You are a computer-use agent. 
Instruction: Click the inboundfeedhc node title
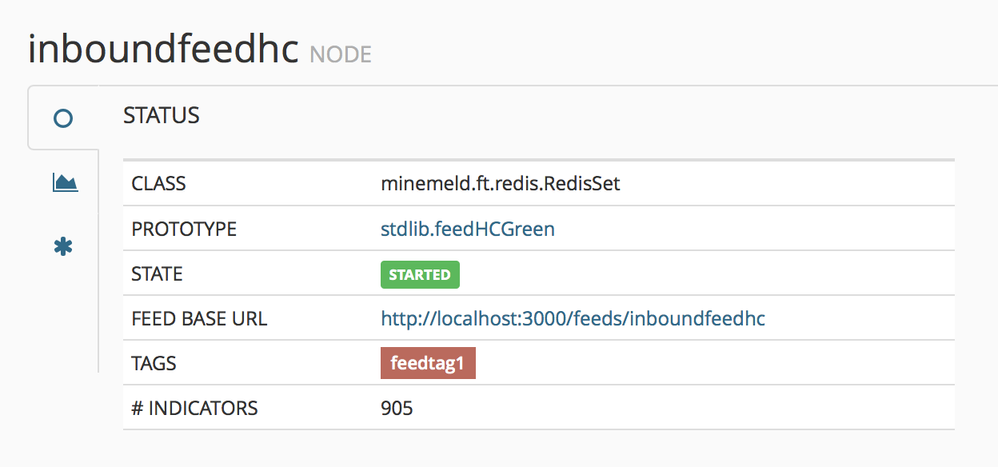pyautogui.click(x=164, y=48)
